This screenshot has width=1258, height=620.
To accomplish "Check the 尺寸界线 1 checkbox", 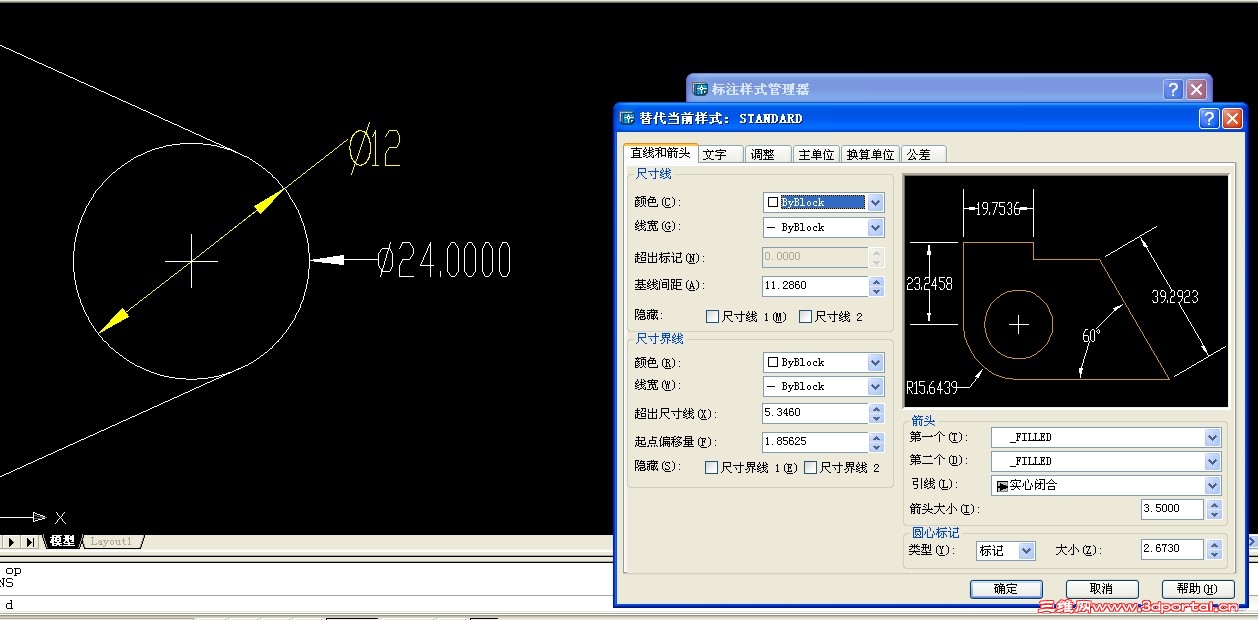I will click(x=711, y=467).
